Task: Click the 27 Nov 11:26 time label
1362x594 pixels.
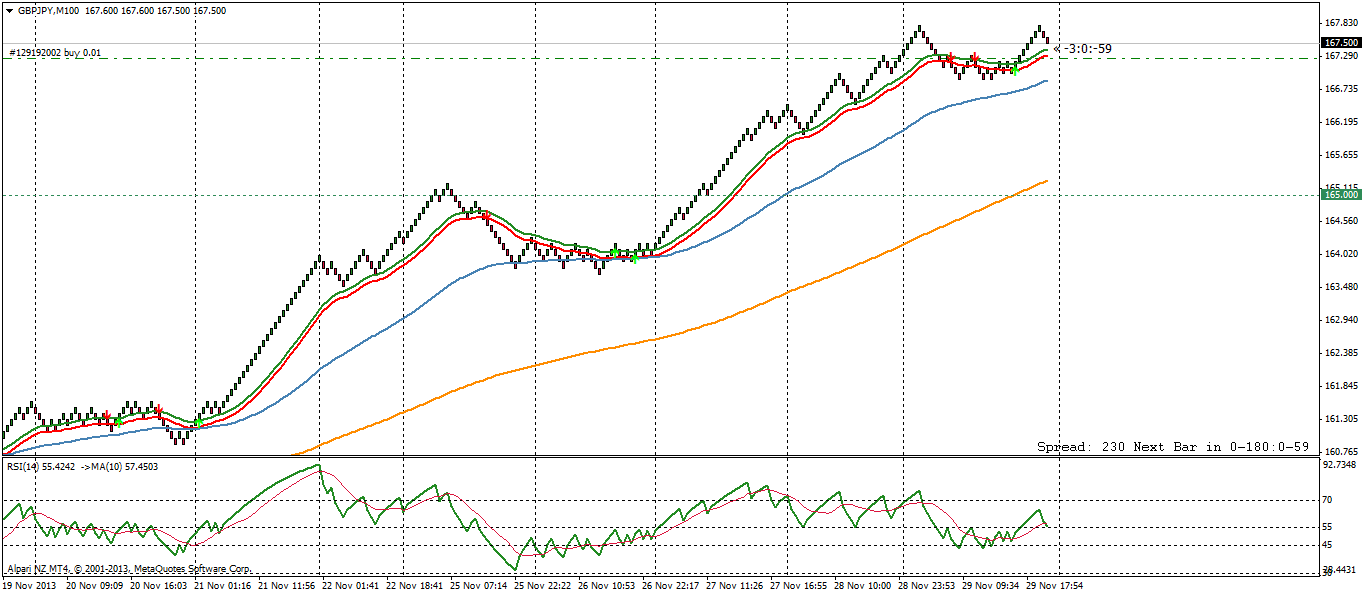Action: click(737, 585)
